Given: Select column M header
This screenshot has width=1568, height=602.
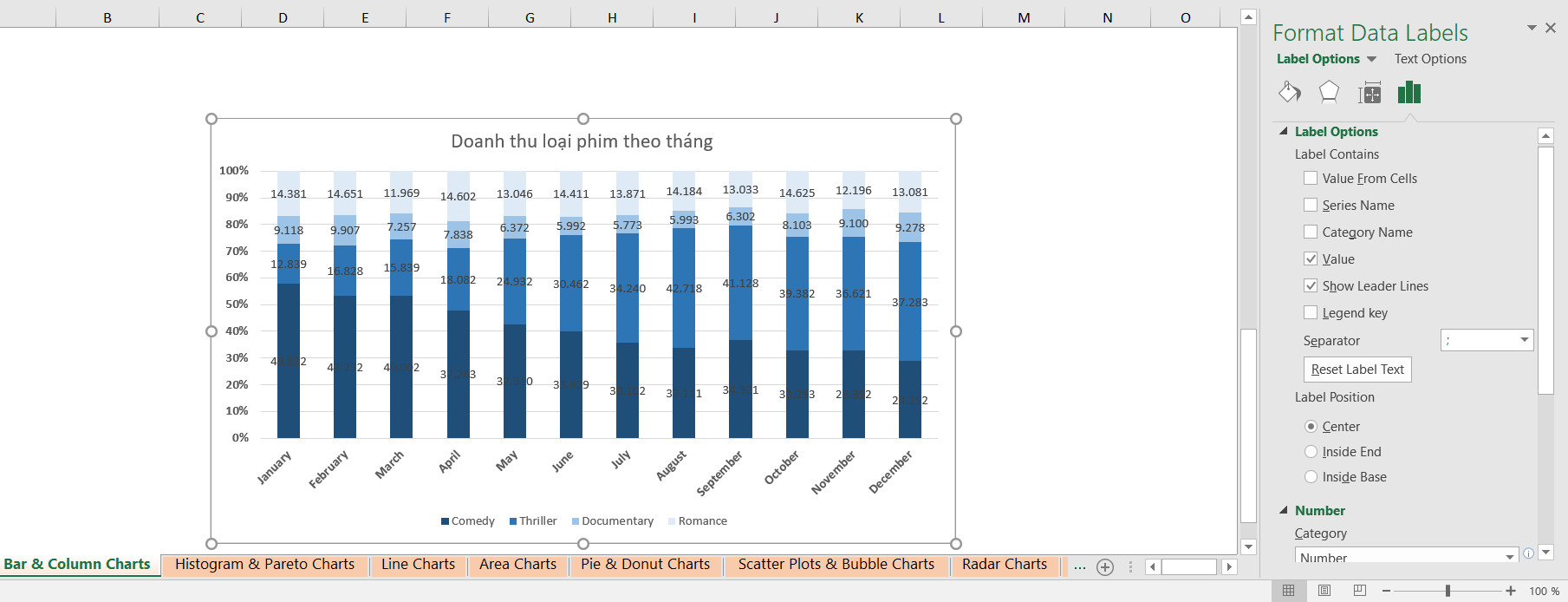Looking at the screenshot, I should click(1024, 17).
